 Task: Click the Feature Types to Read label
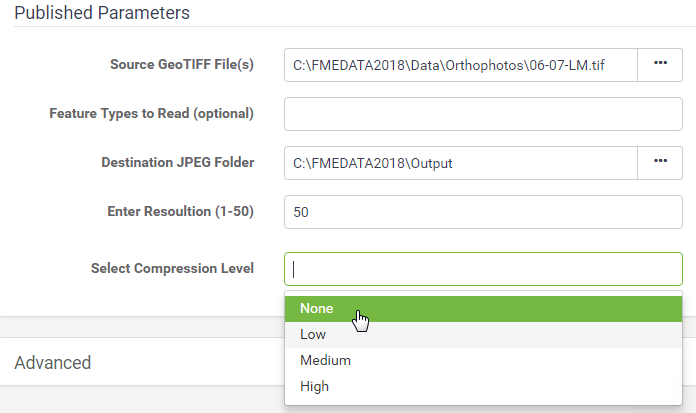pos(151,114)
